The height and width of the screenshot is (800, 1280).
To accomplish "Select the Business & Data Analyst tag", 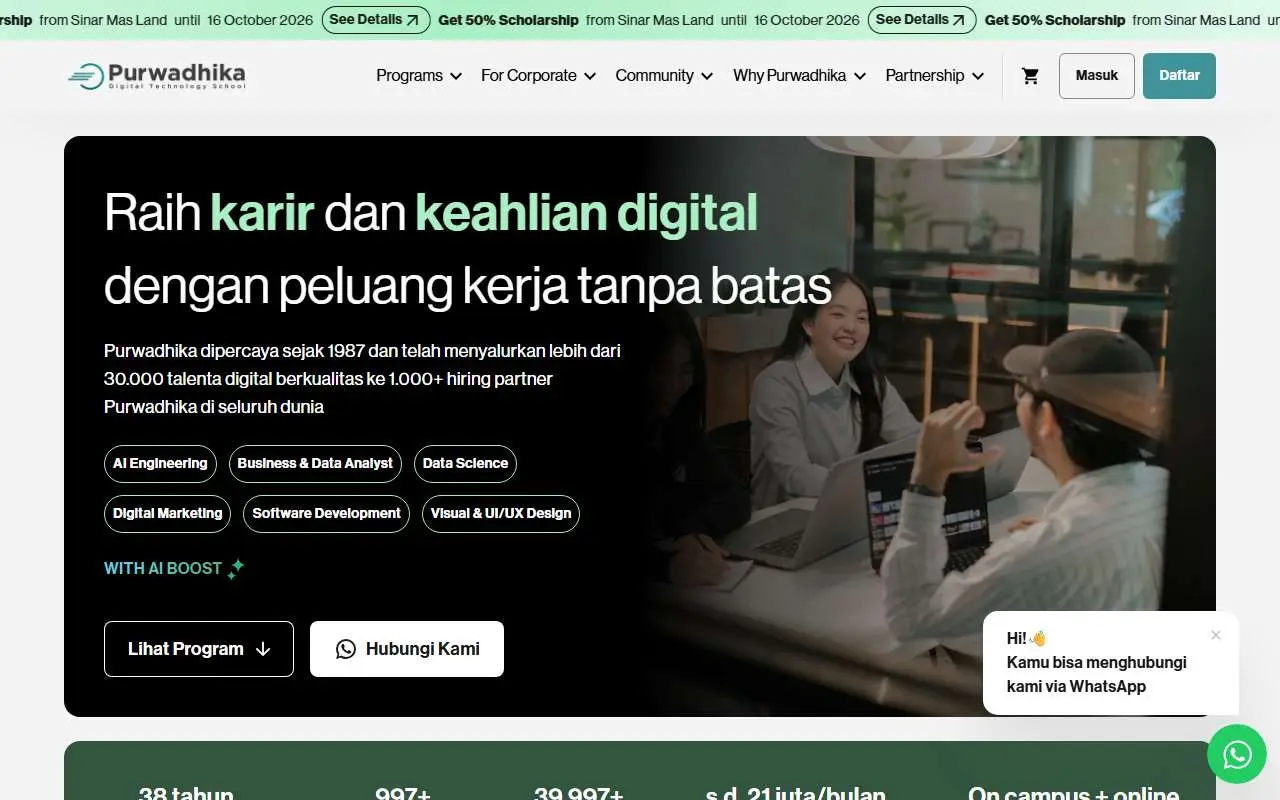I will (315, 464).
